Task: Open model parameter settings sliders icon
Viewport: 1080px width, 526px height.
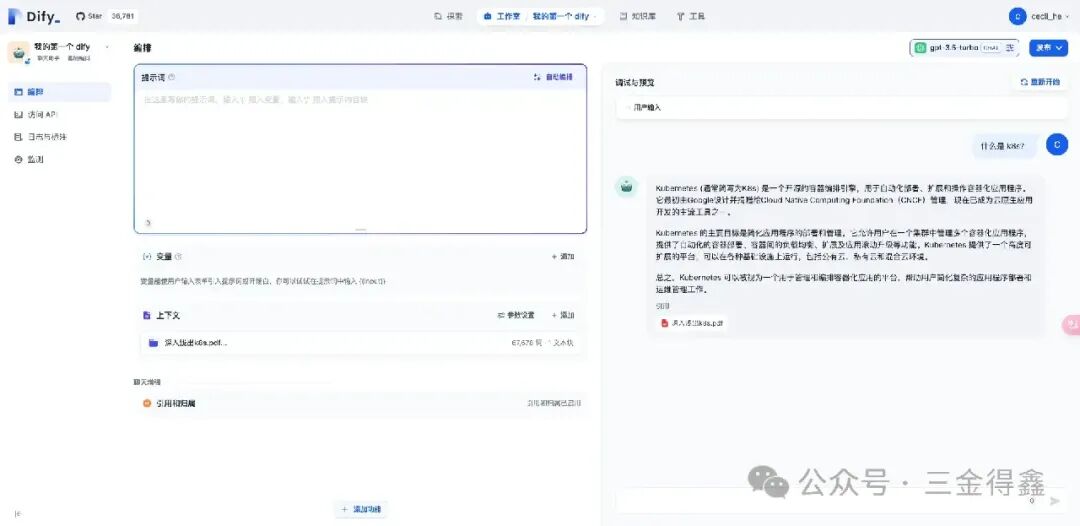Action: pyautogui.click(x=1010, y=48)
